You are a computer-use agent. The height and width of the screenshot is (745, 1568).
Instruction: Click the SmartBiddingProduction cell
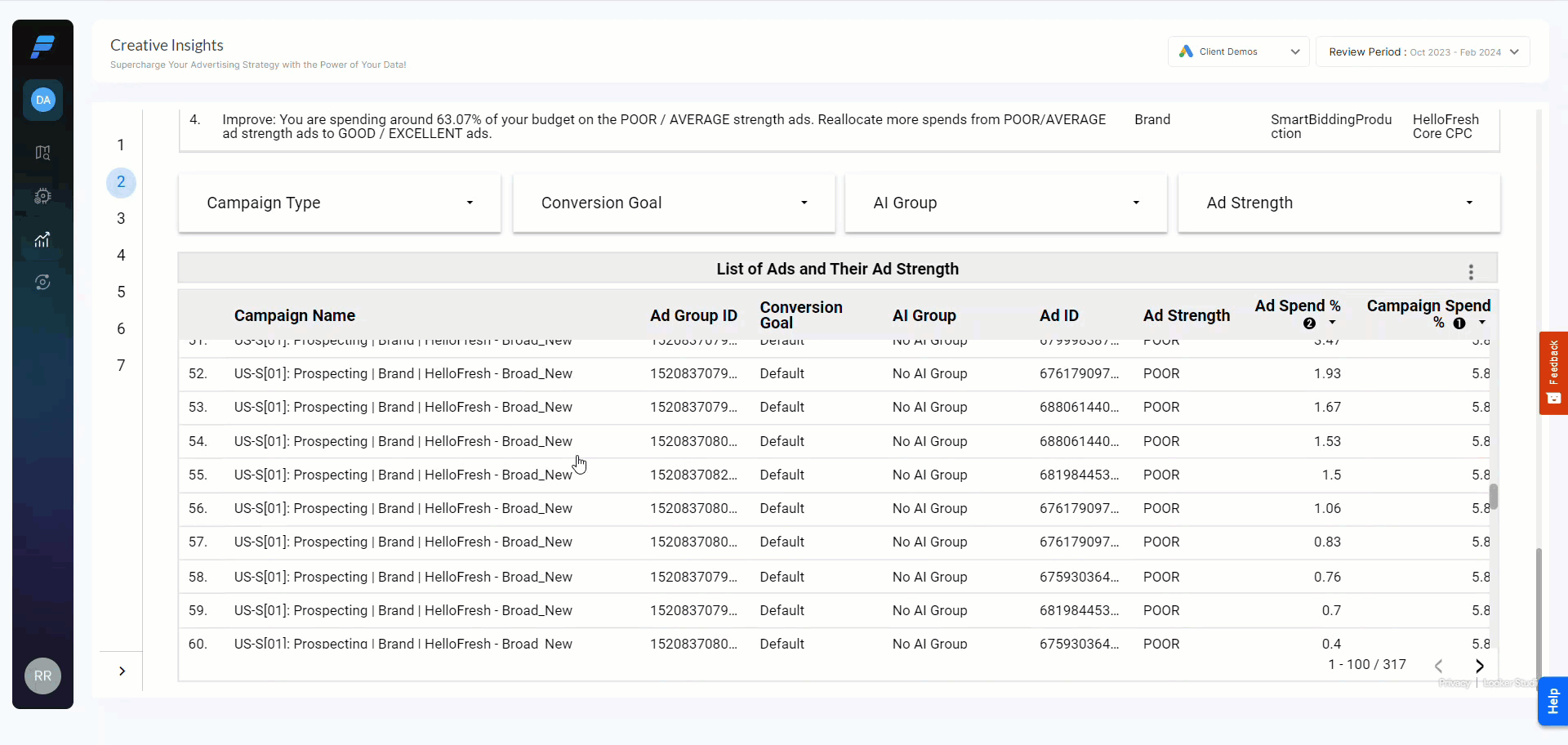tap(1331, 127)
